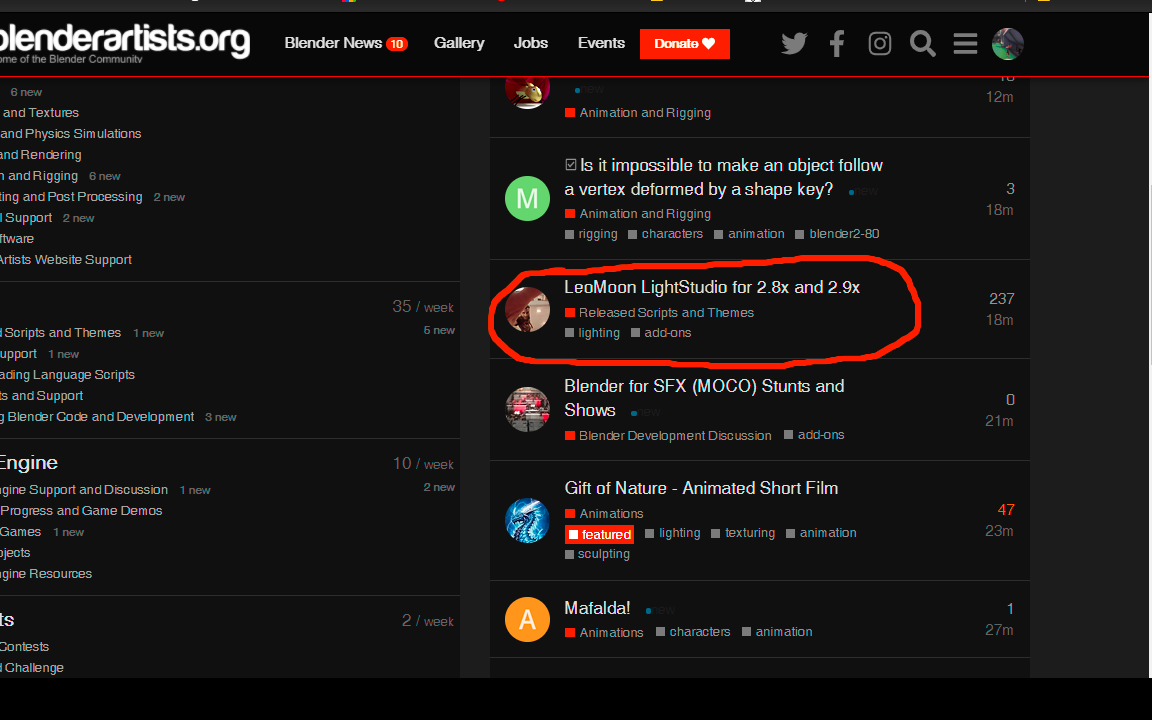The image size is (1152, 720).
Task: Open Gift of Nature short film topic
Action: click(x=701, y=488)
